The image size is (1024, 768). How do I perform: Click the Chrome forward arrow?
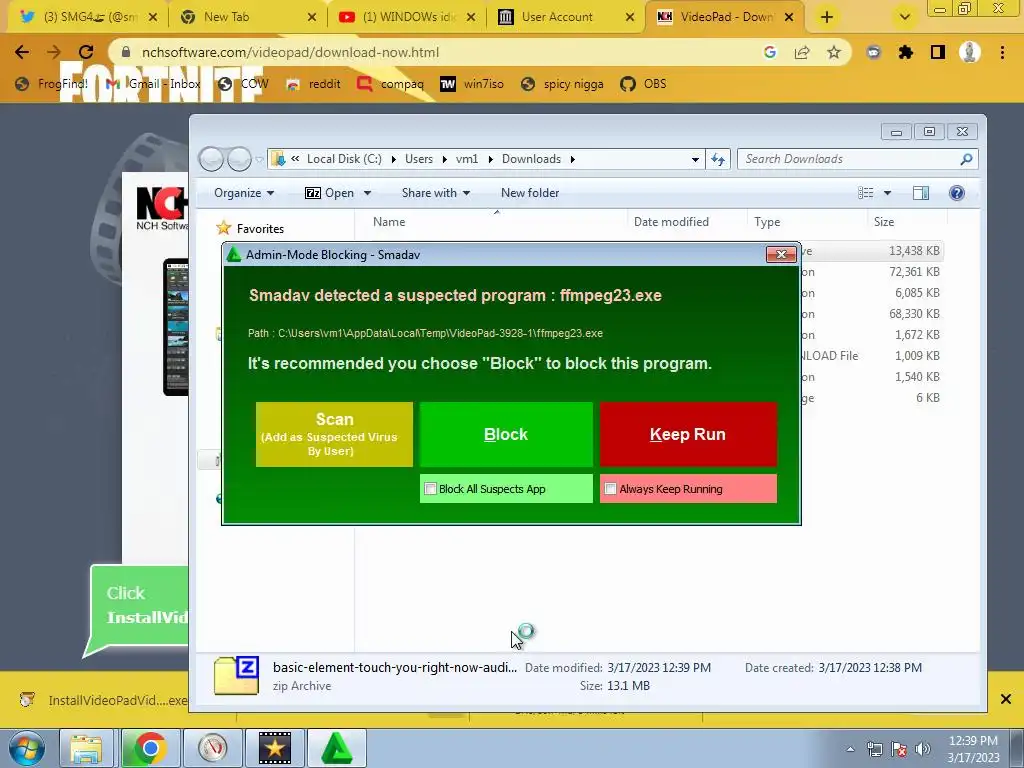pyautogui.click(x=54, y=52)
